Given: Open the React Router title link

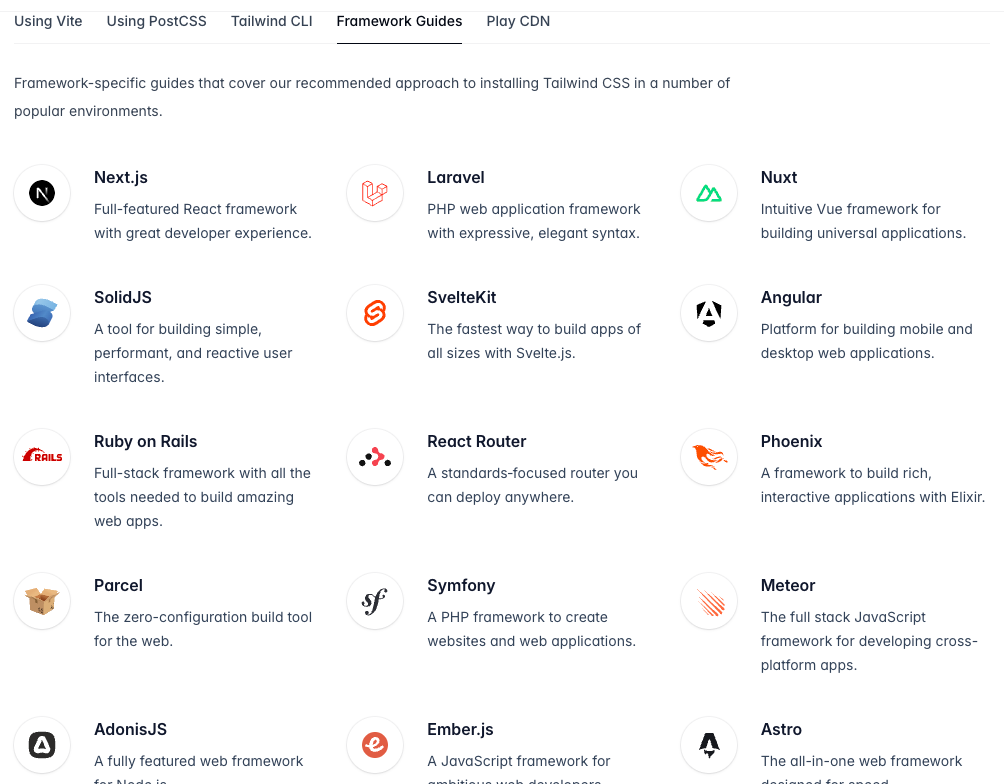Looking at the screenshot, I should click(476, 441).
